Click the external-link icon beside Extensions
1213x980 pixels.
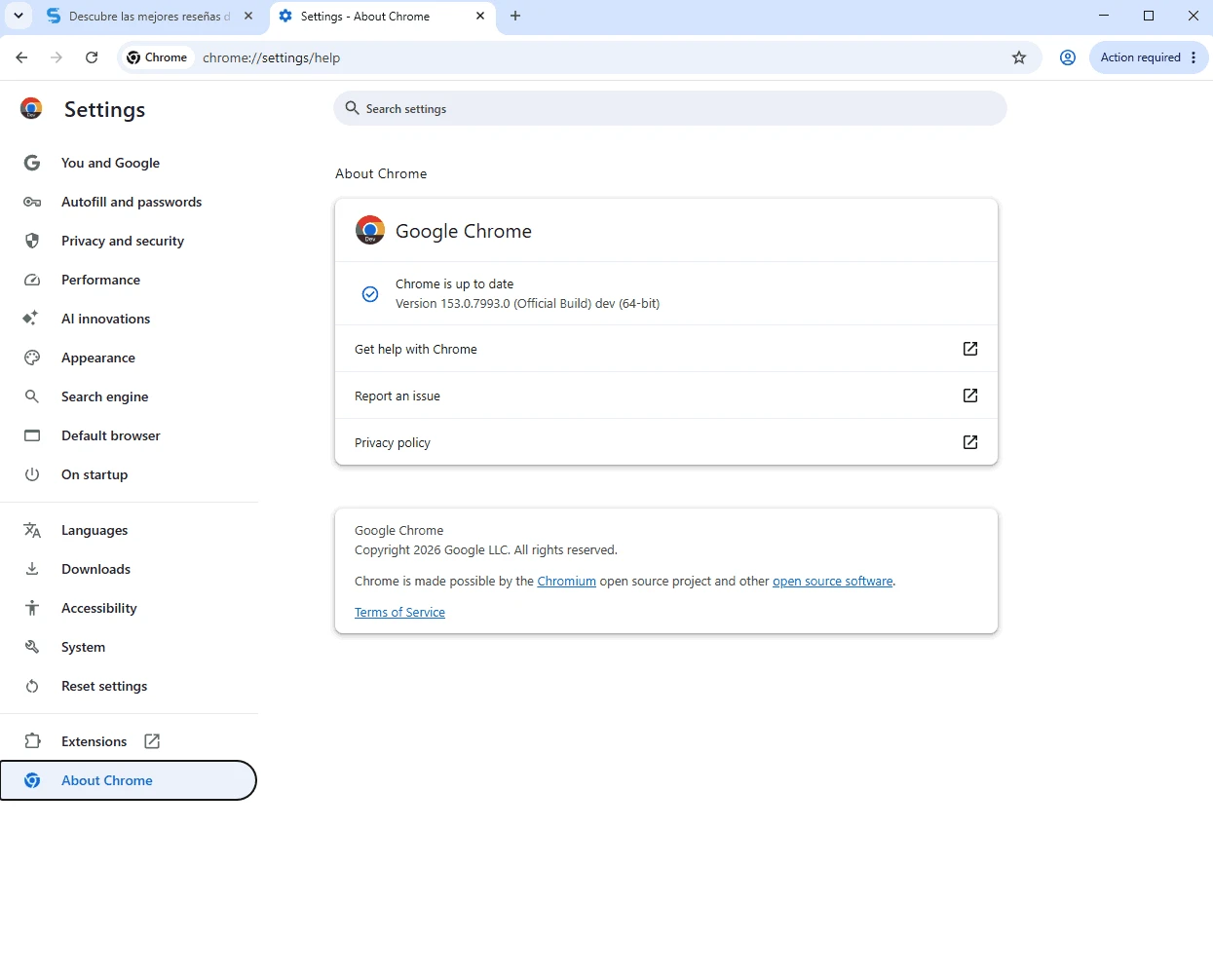152,741
